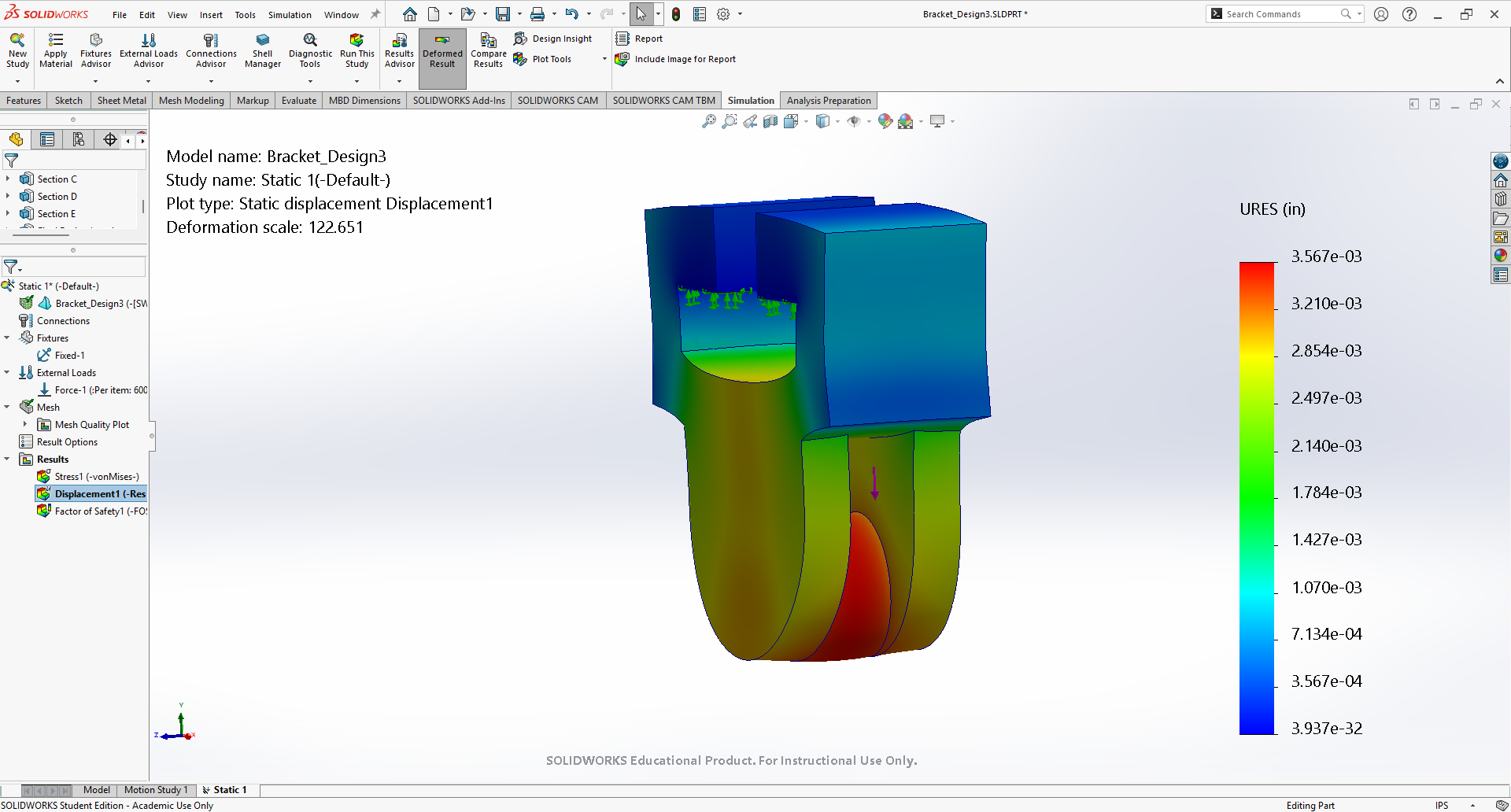Viewport: 1511px width, 812px height.
Task: Click the Save floppy icon
Action: pos(503,14)
